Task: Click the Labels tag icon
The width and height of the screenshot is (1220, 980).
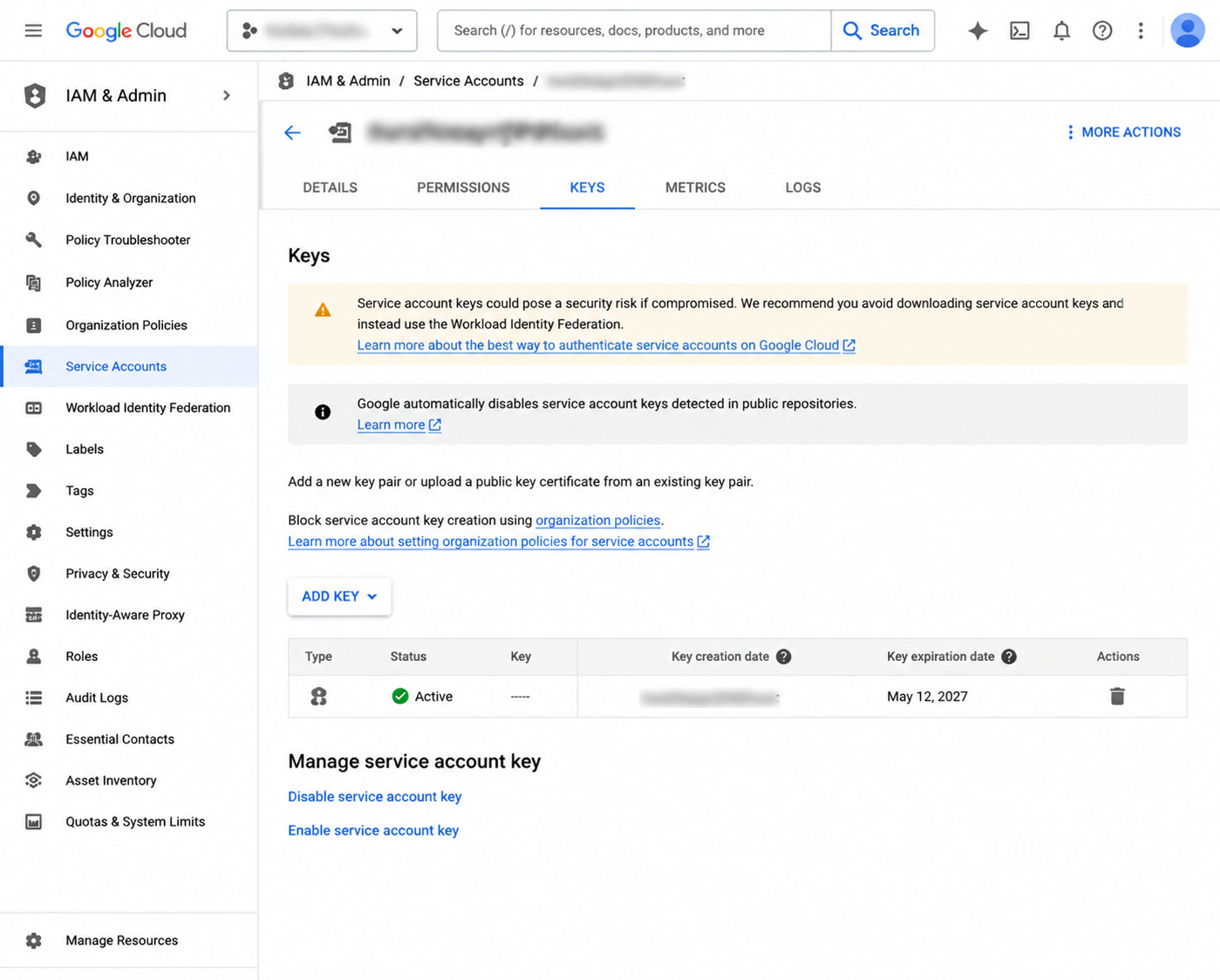Action: [34, 449]
